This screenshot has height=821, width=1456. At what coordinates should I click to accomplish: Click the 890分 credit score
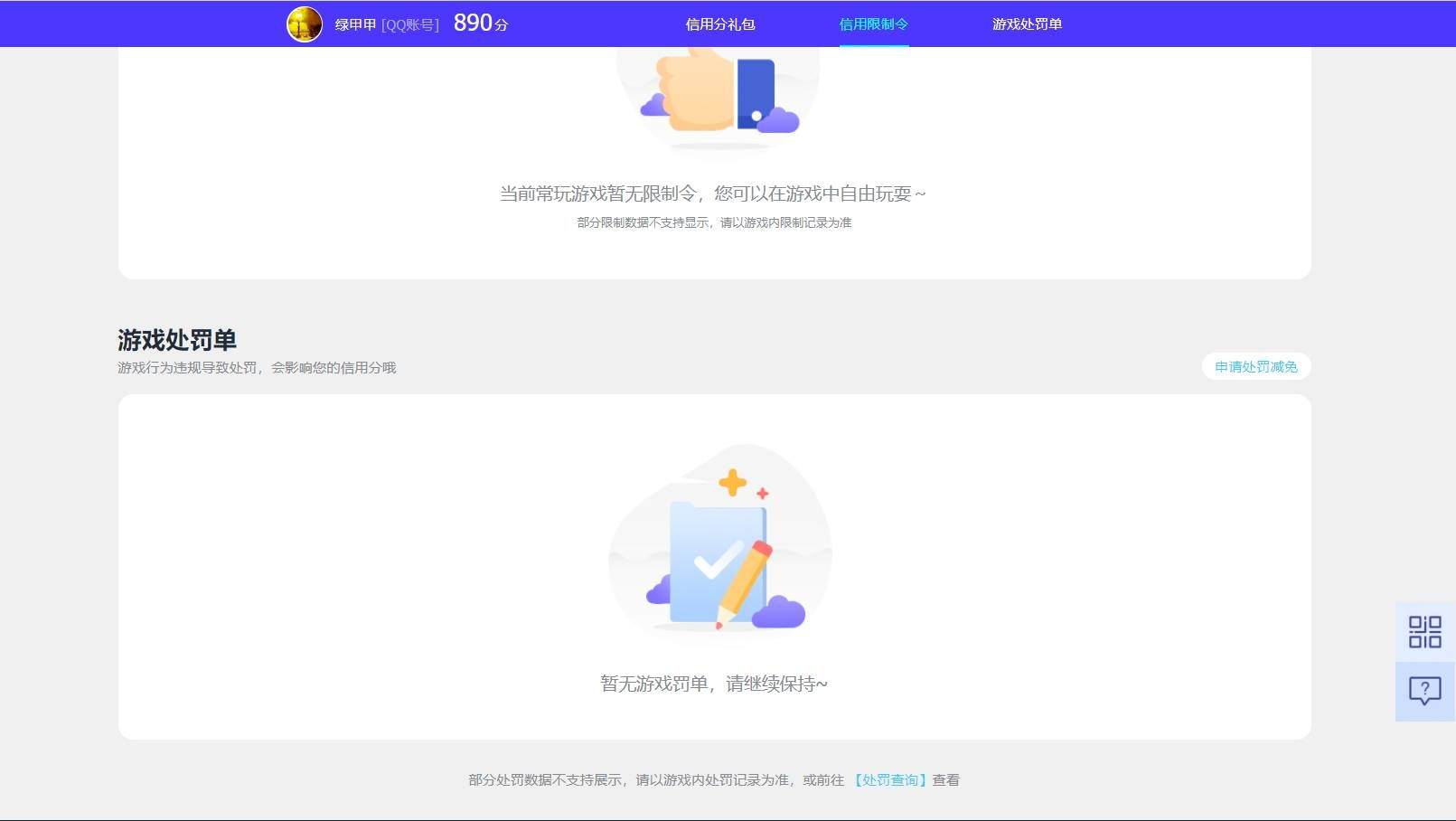tap(481, 24)
